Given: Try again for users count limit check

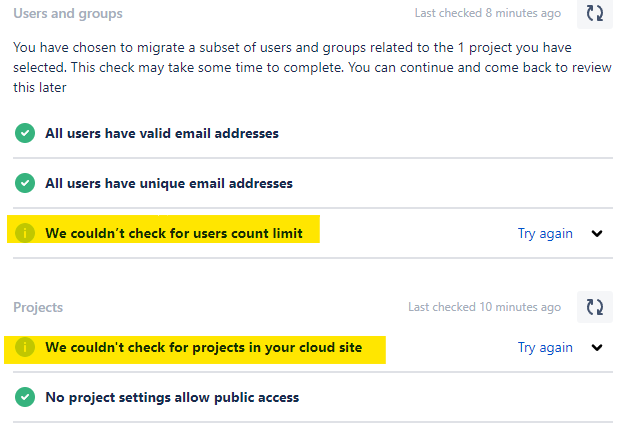Looking at the screenshot, I should tap(545, 233).
